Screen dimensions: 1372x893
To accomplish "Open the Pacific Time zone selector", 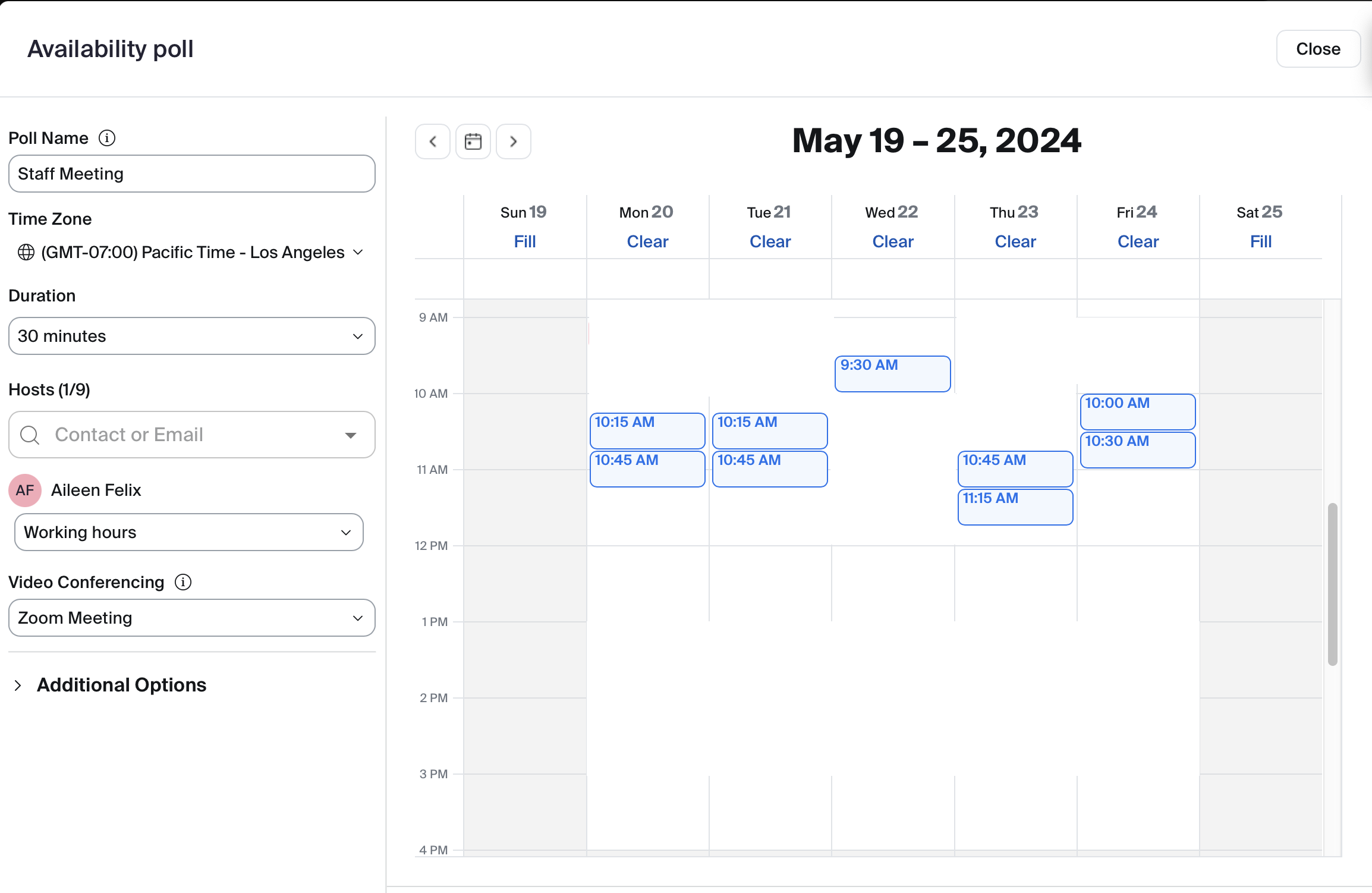I will tap(191, 252).
